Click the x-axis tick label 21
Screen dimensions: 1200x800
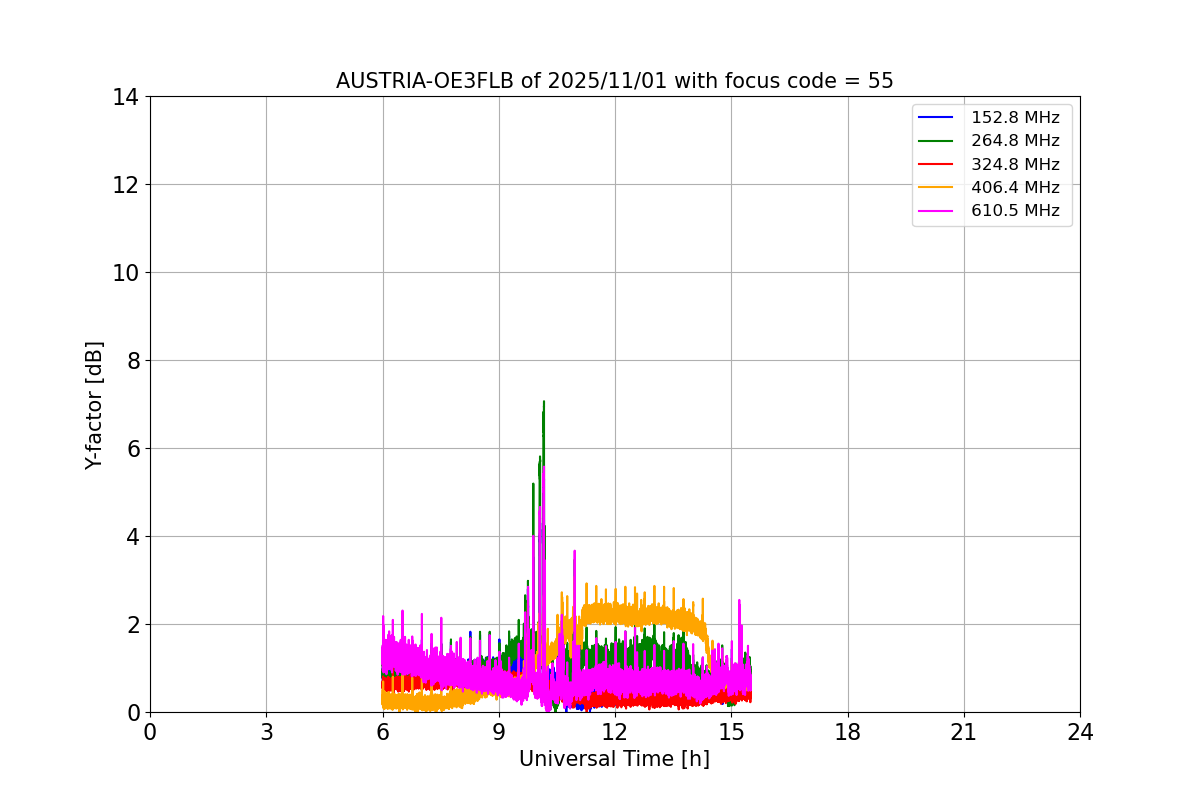[x=964, y=732]
